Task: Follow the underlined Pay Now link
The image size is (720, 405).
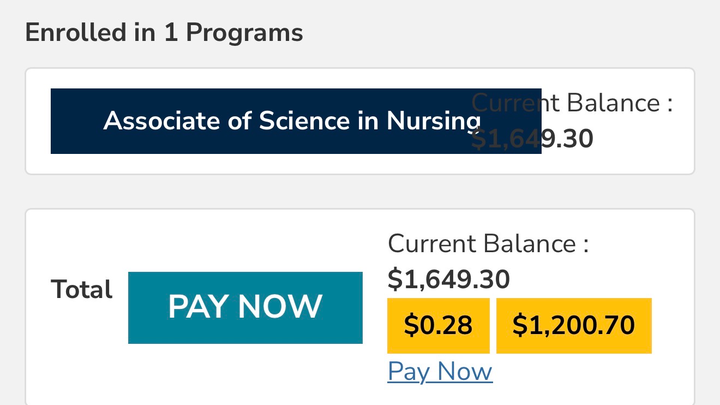Action: click(440, 372)
